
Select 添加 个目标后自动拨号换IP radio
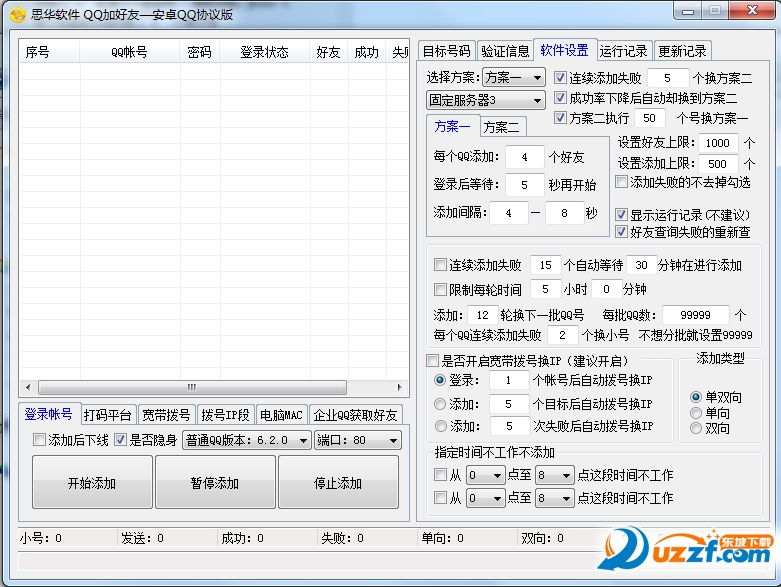click(x=440, y=404)
